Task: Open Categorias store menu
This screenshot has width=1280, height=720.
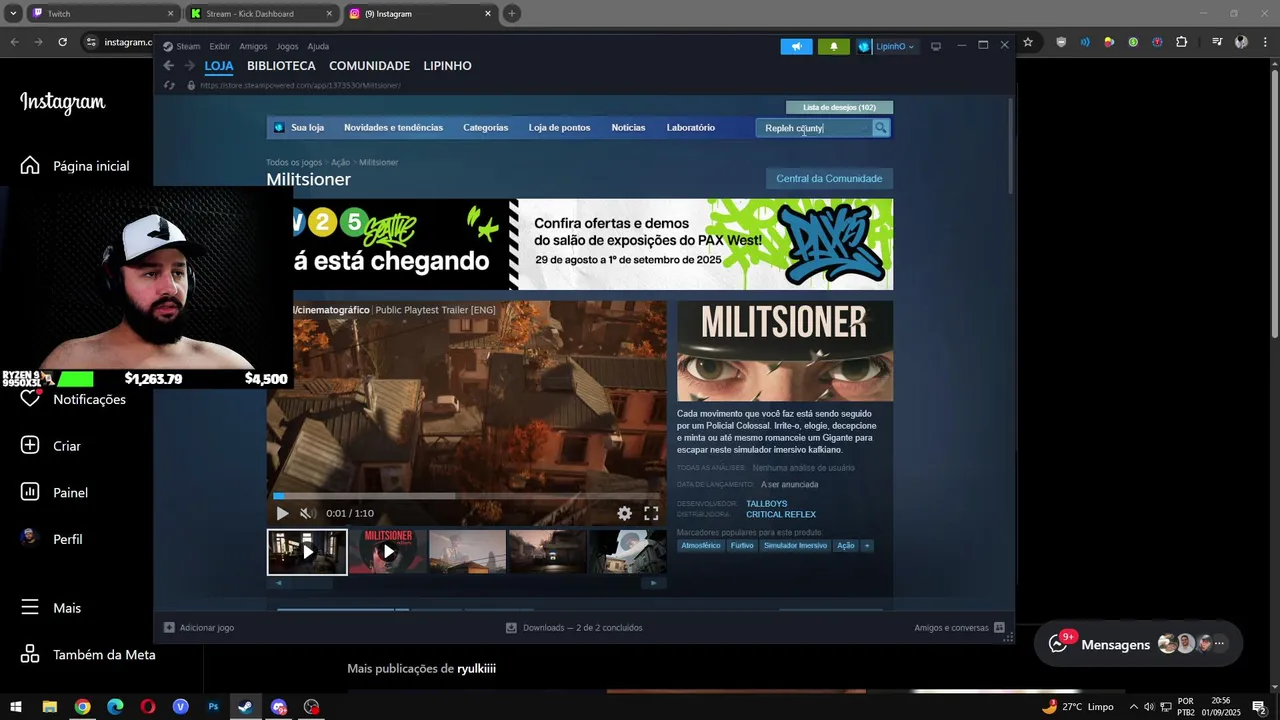Action: pyautogui.click(x=485, y=127)
